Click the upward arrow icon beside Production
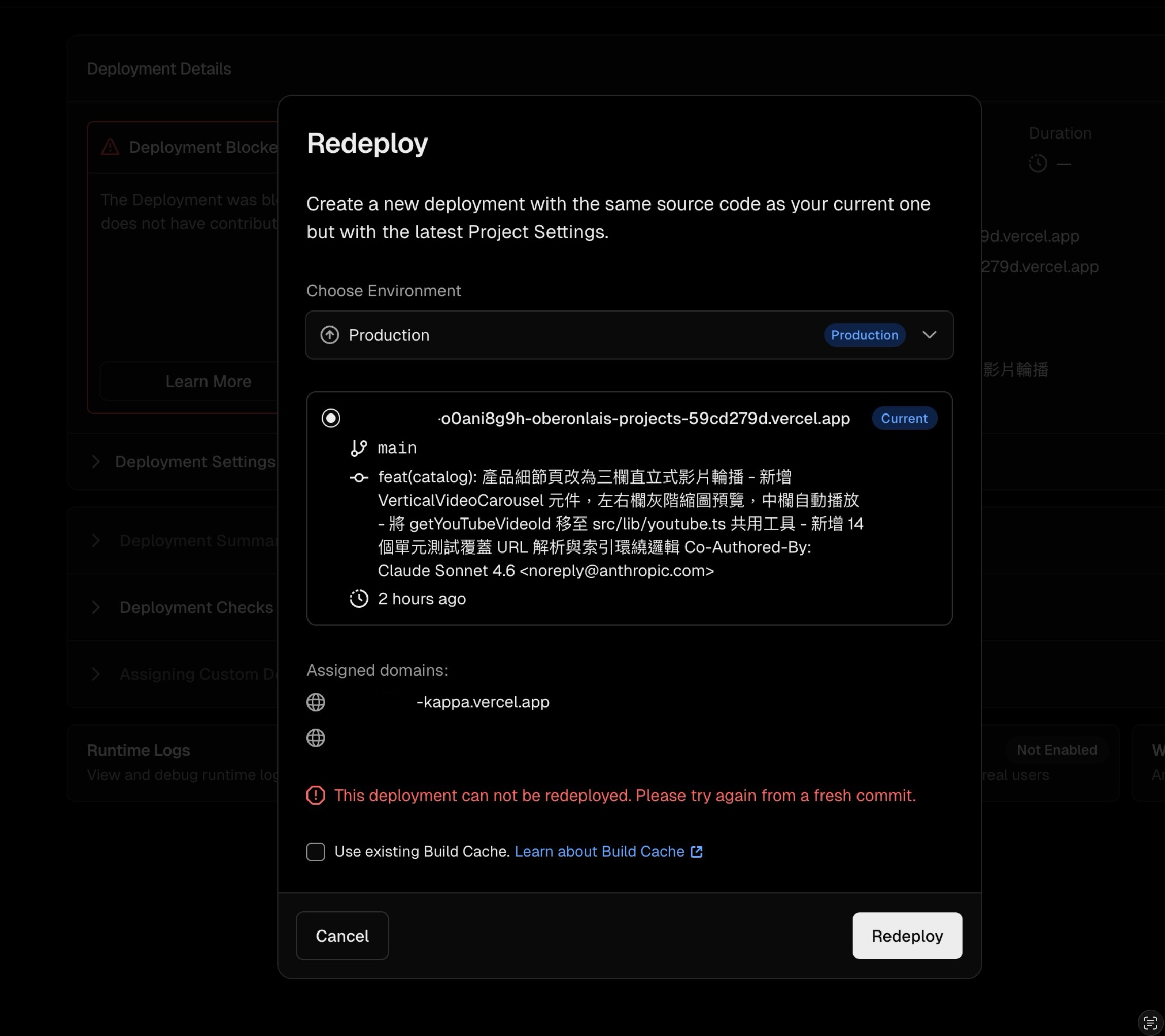This screenshot has width=1165, height=1036. click(x=329, y=335)
